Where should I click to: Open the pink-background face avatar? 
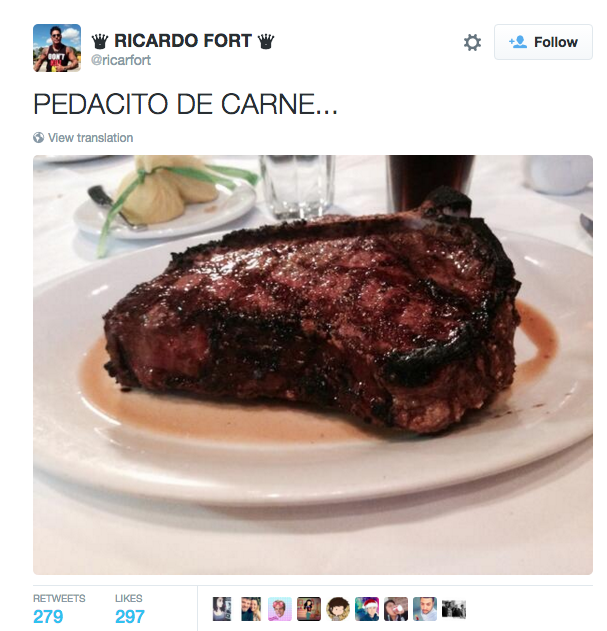[x=280, y=608]
